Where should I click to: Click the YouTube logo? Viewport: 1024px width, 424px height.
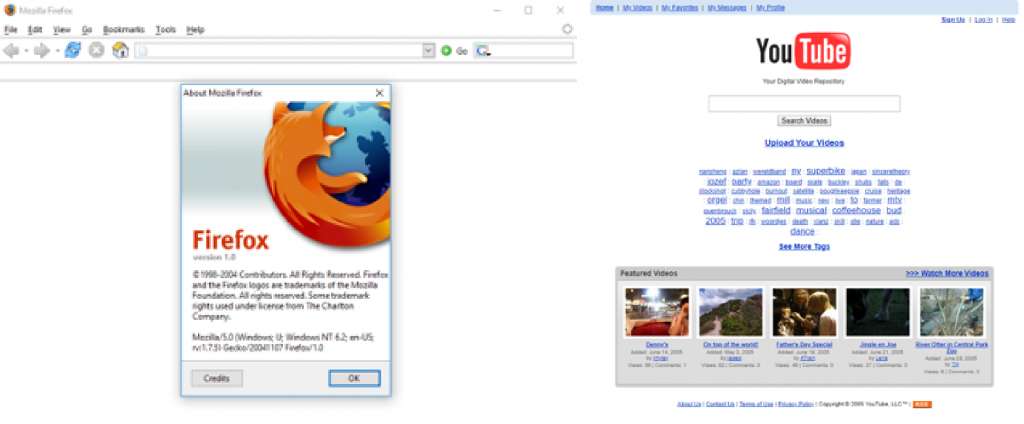(803, 52)
